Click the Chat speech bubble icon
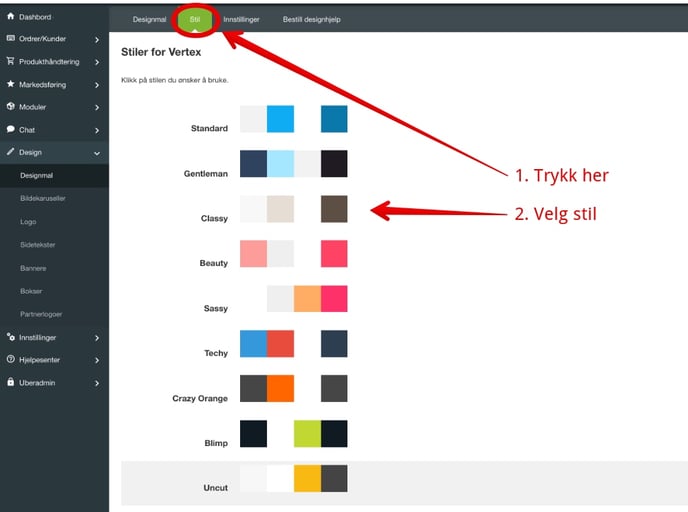Viewport: 688px width, 512px height. tap(11, 129)
